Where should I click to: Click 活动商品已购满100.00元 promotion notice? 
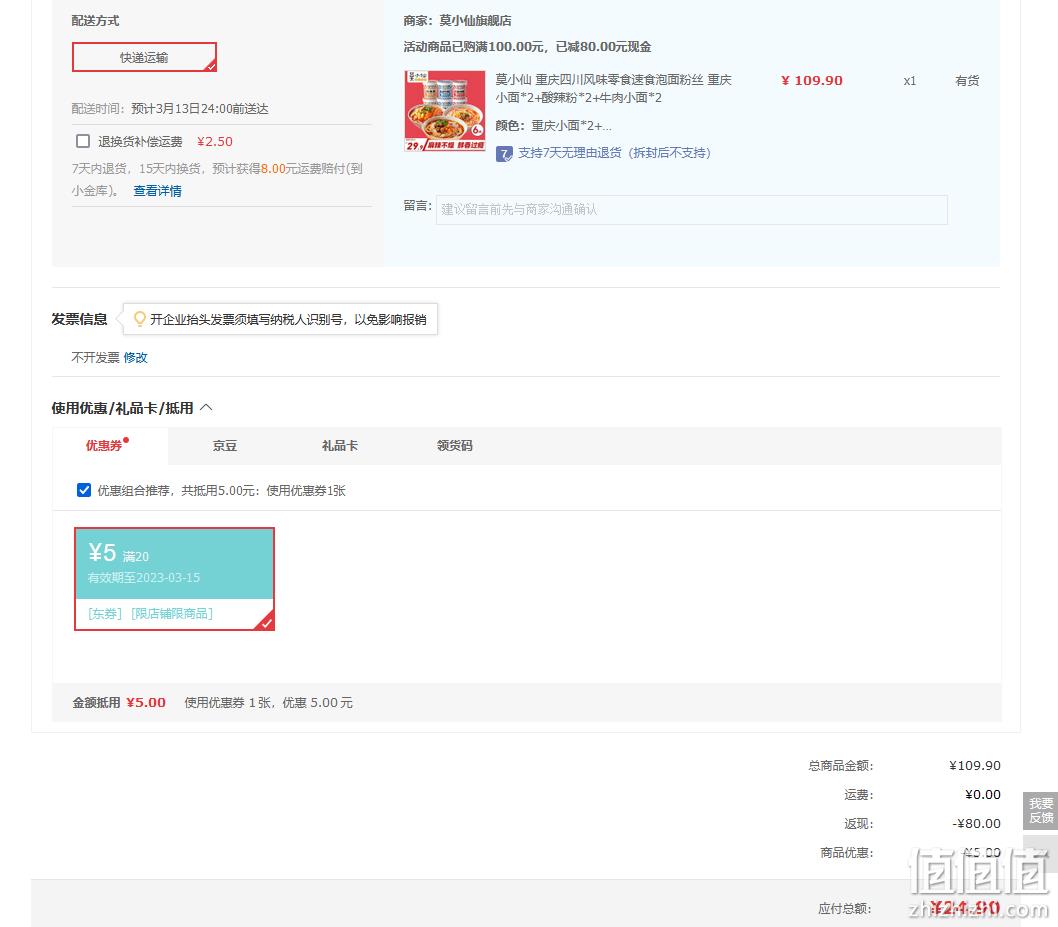tap(527, 47)
